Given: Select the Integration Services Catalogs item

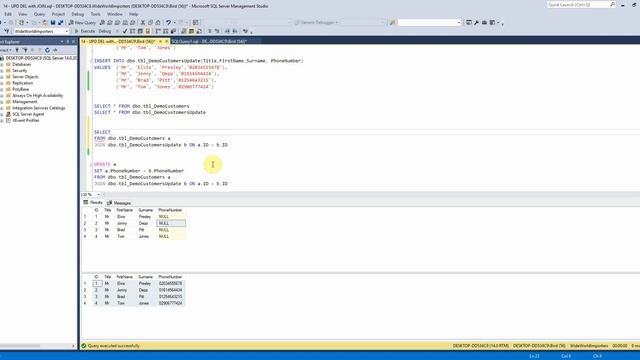Looking at the screenshot, I should (x=38, y=108).
